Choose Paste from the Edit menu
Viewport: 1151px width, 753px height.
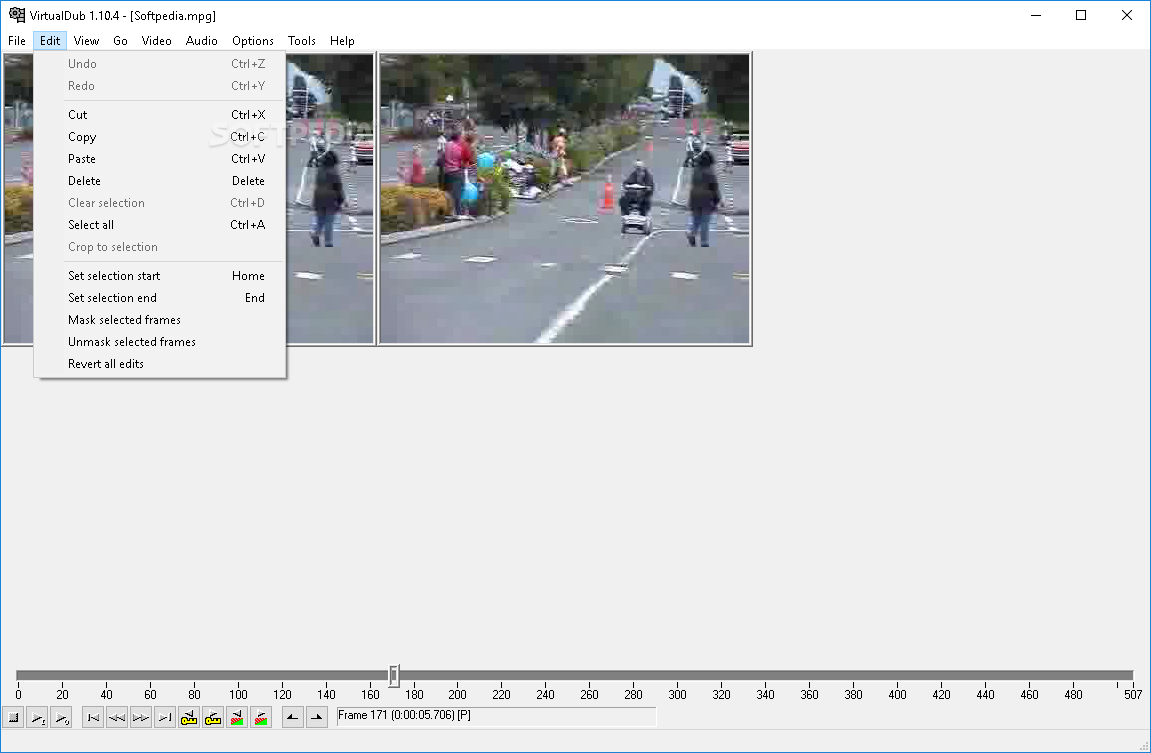(x=160, y=159)
